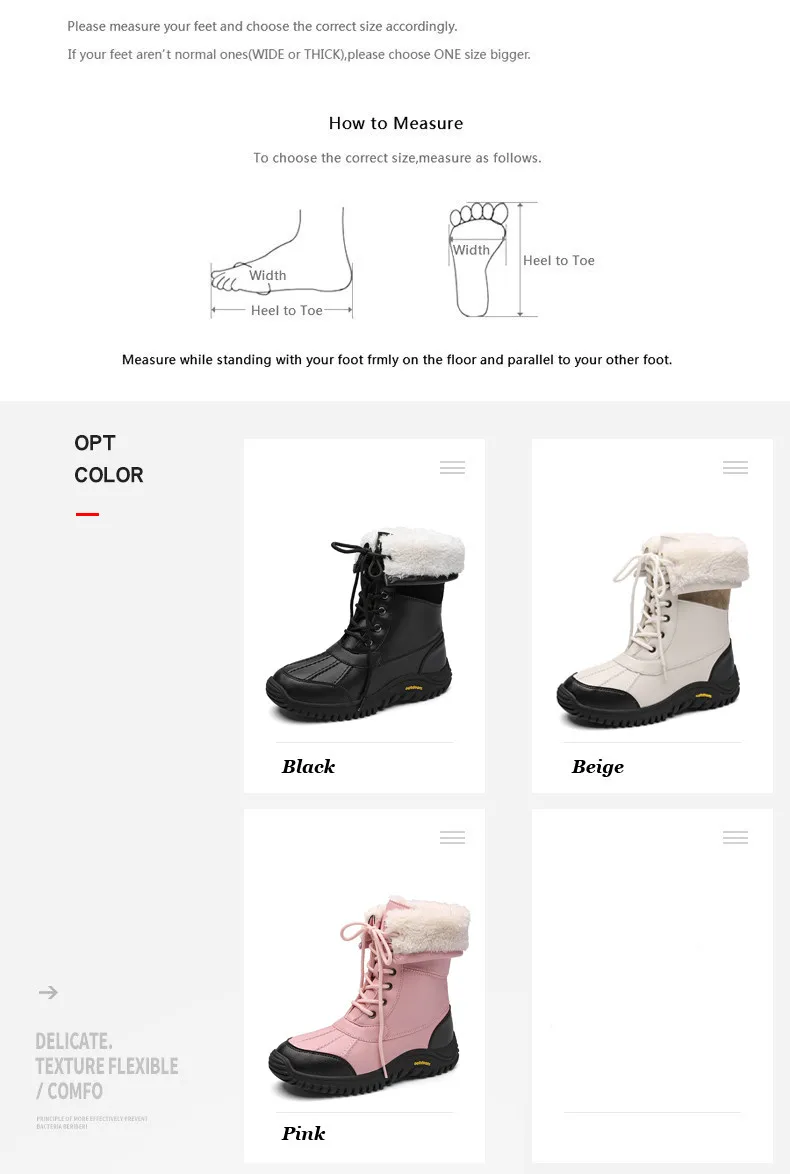Choose the Pink color label
This screenshot has height=1174, width=790.
click(303, 1134)
